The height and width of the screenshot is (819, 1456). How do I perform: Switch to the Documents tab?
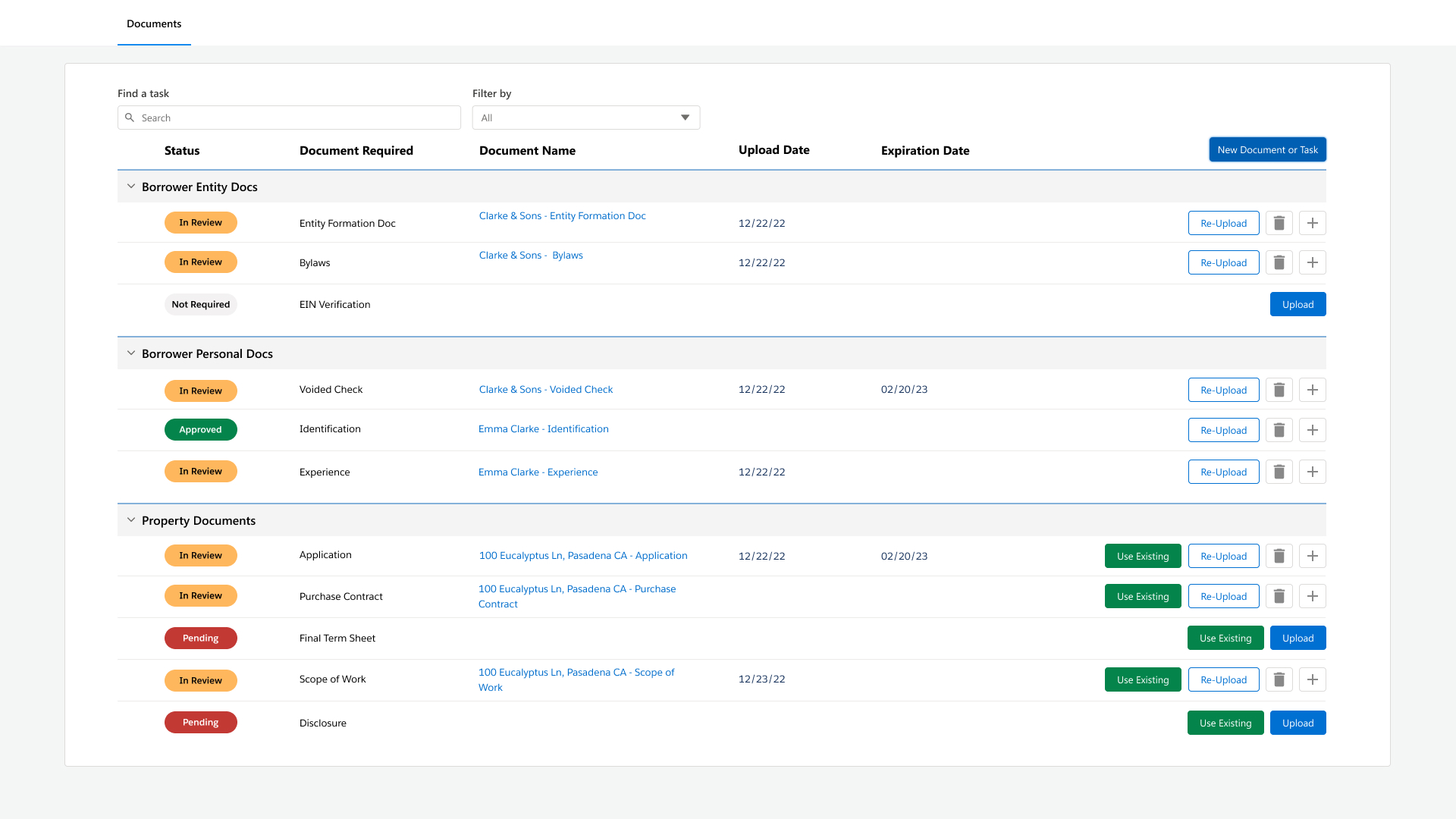click(154, 24)
